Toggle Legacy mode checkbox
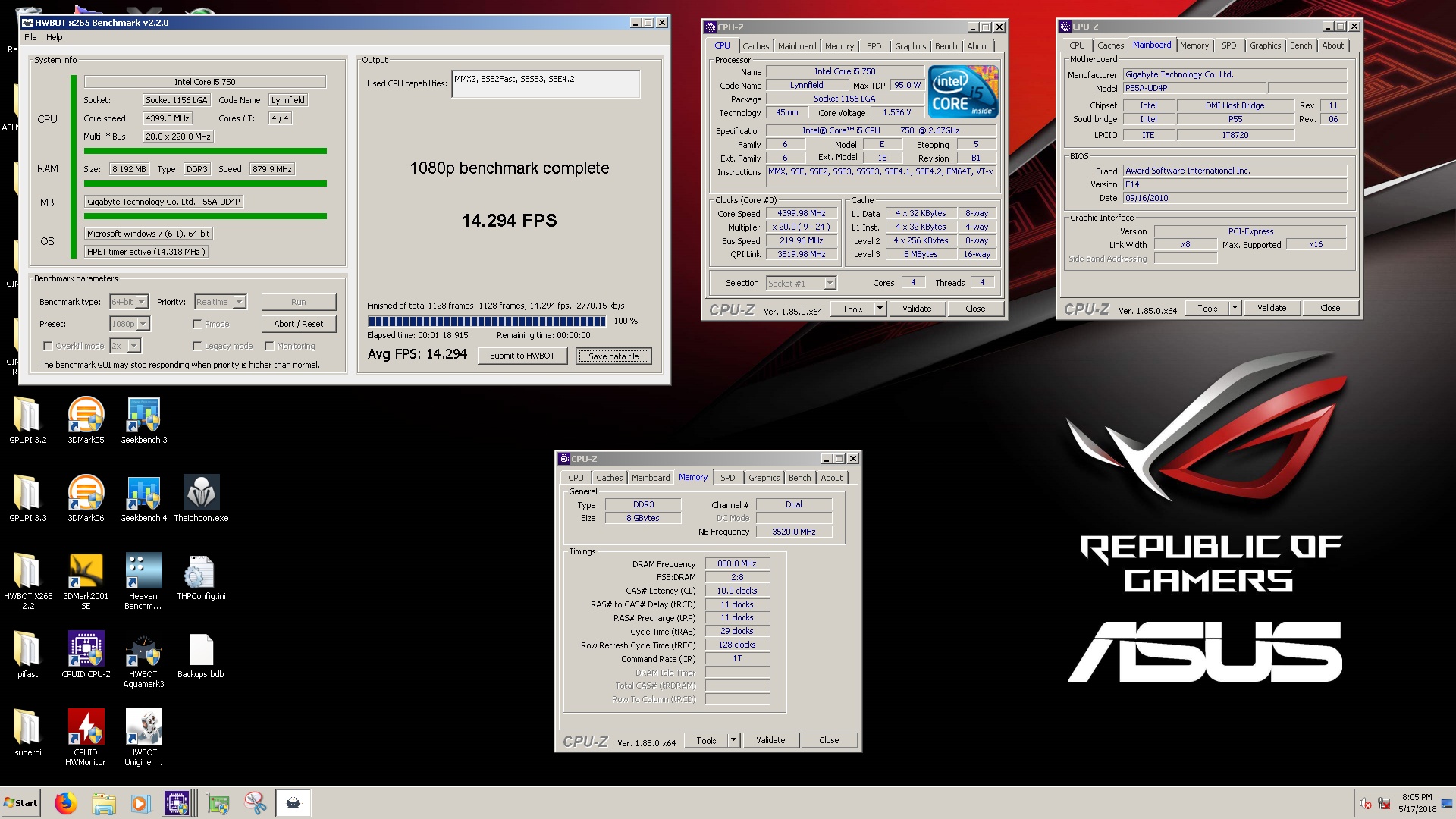This screenshot has height=819, width=1456. click(197, 346)
